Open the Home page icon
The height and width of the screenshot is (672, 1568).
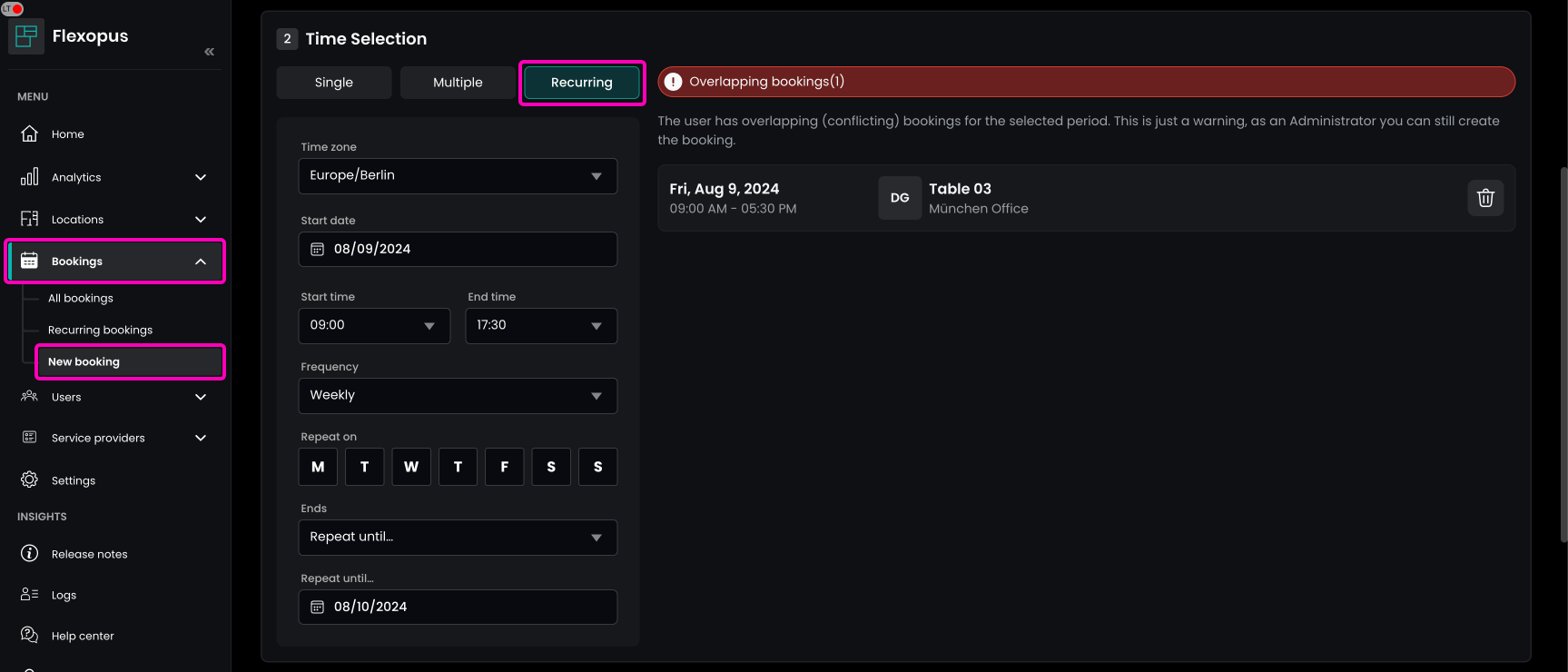(30, 133)
